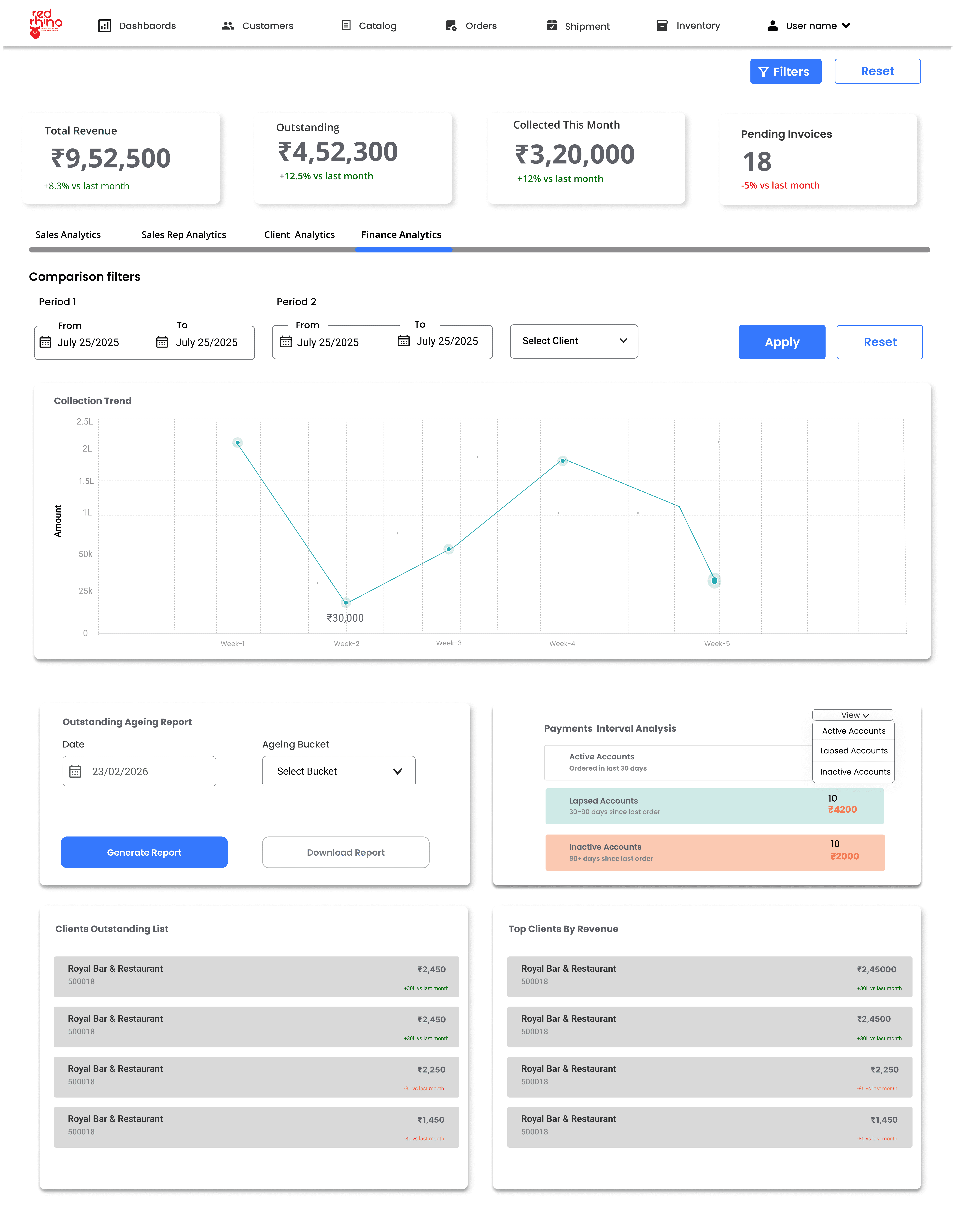Screen dimensions: 956x1232
Task: Open Period 1 From calendar icon
Action: 46,342
